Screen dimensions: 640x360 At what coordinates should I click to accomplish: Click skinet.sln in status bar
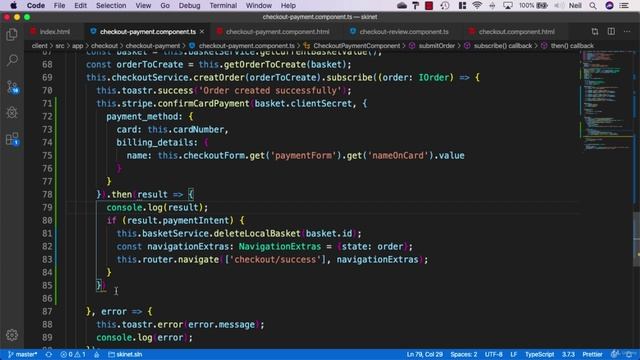(x=125, y=354)
